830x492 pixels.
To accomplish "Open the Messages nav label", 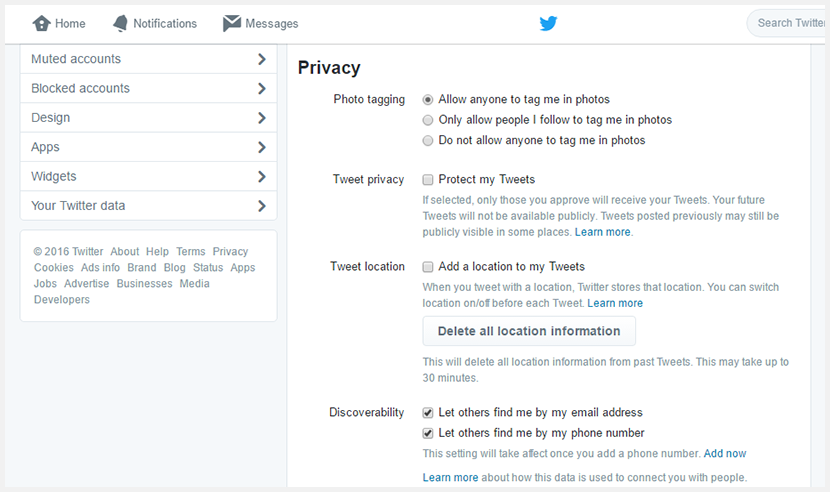I will tap(272, 24).
